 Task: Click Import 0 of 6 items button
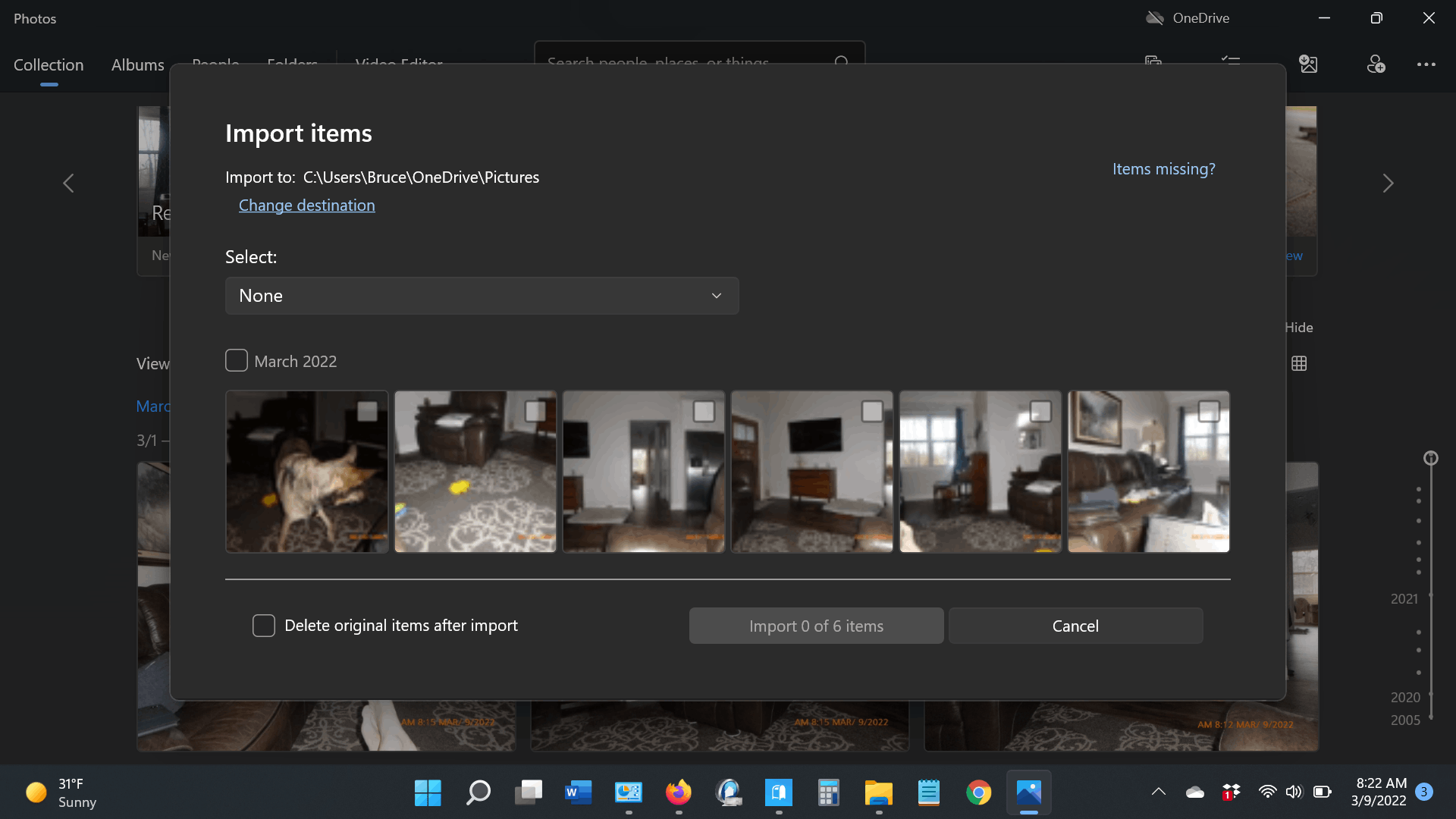[x=816, y=625]
